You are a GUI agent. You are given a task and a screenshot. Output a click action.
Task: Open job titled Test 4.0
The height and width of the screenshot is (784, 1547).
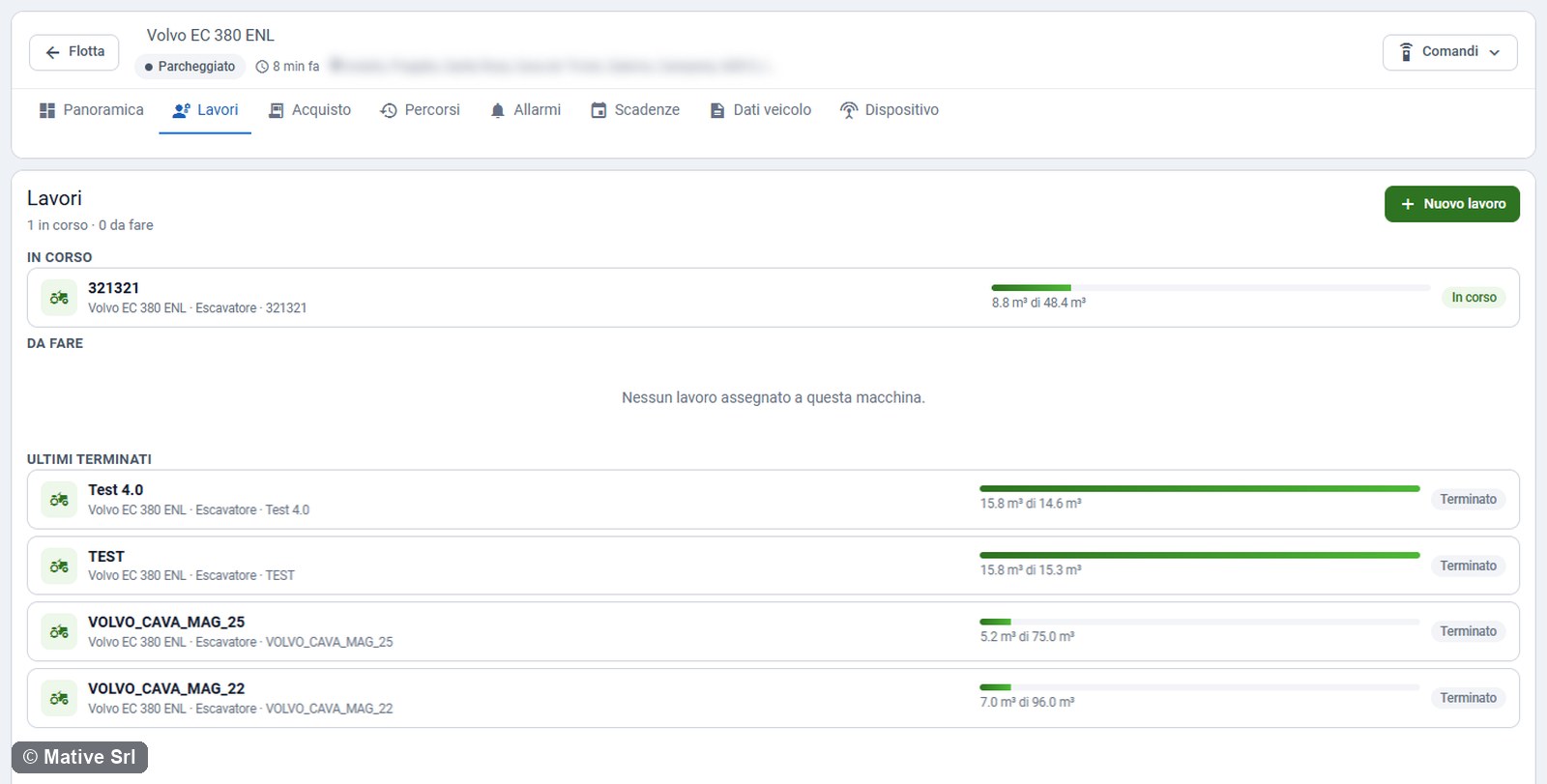pos(115,490)
